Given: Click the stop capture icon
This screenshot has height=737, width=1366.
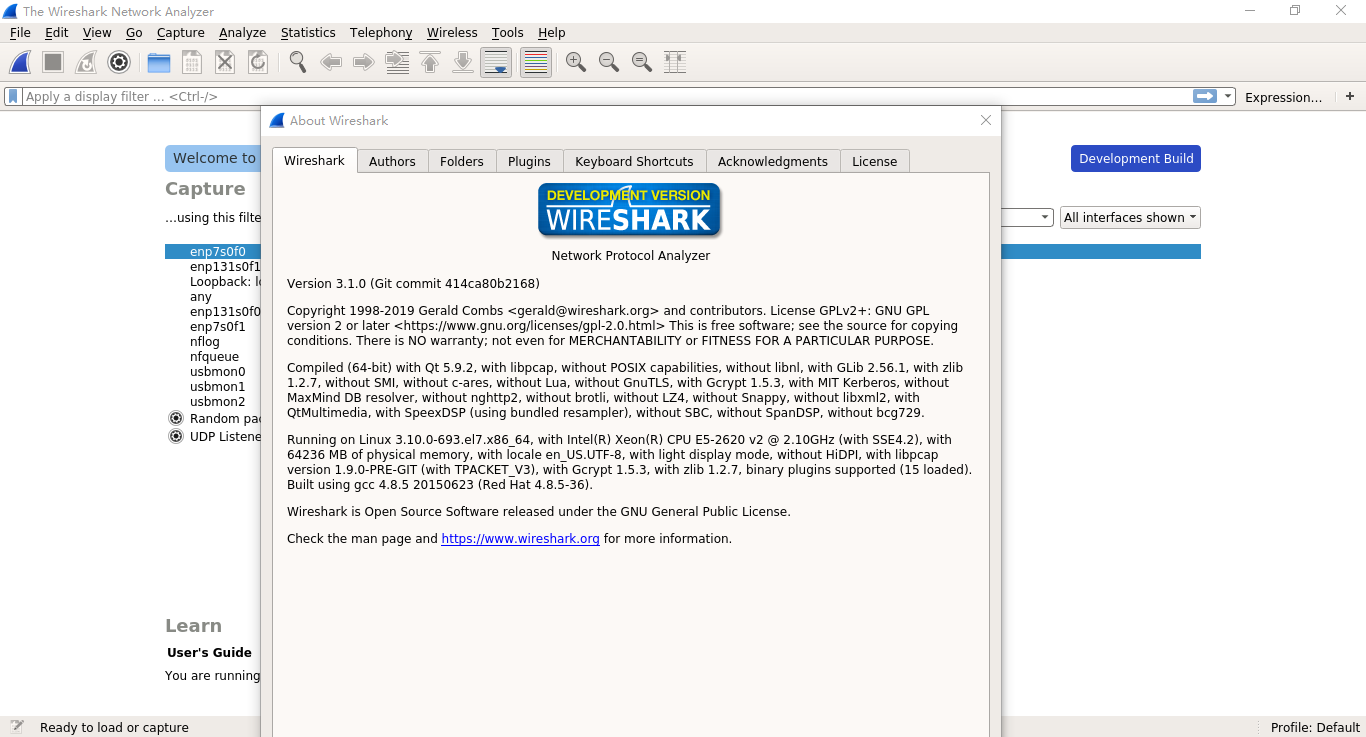Looking at the screenshot, I should [52, 62].
